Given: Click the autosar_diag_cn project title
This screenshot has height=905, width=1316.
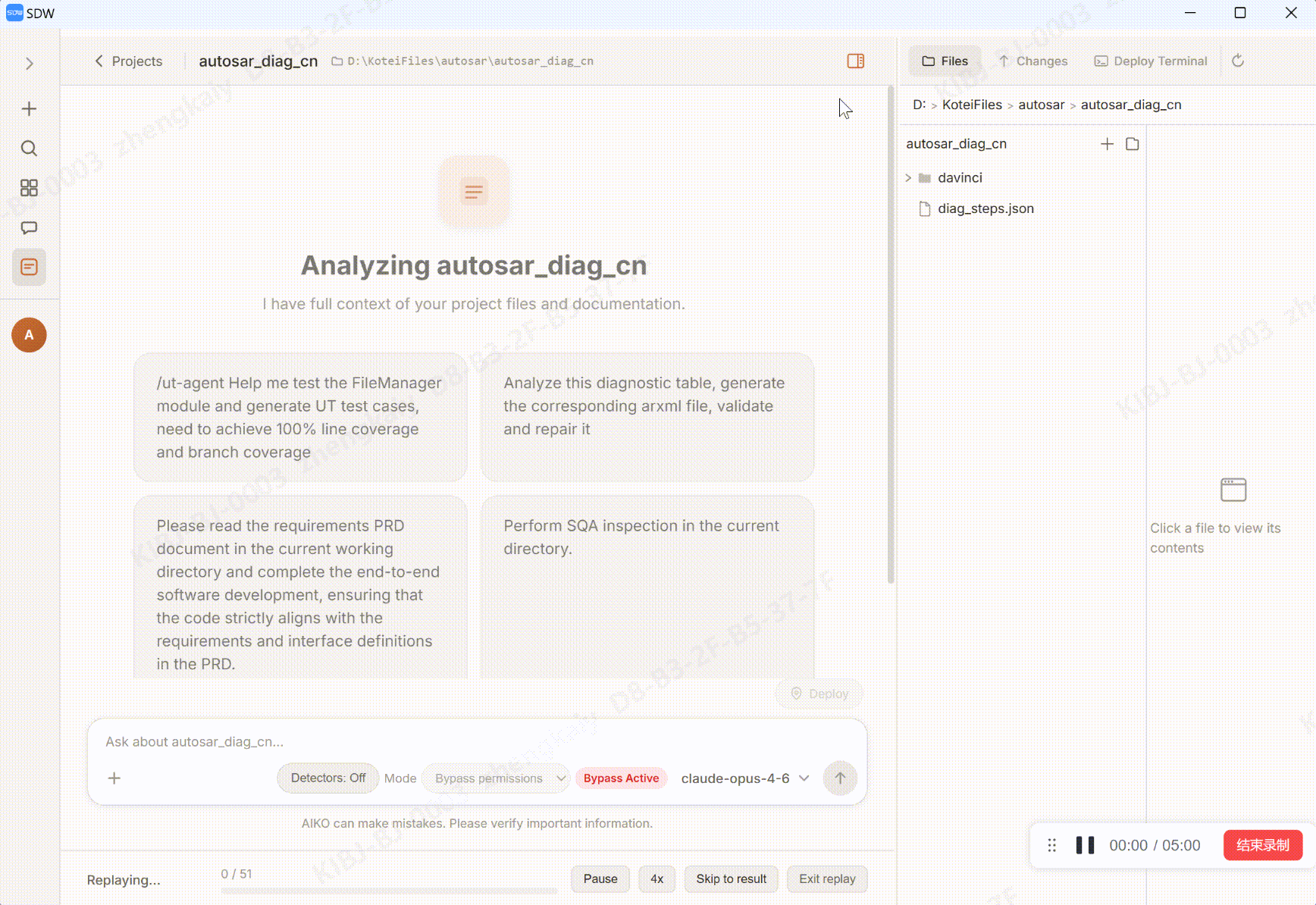Looking at the screenshot, I should pyautogui.click(x=258, y=61).
